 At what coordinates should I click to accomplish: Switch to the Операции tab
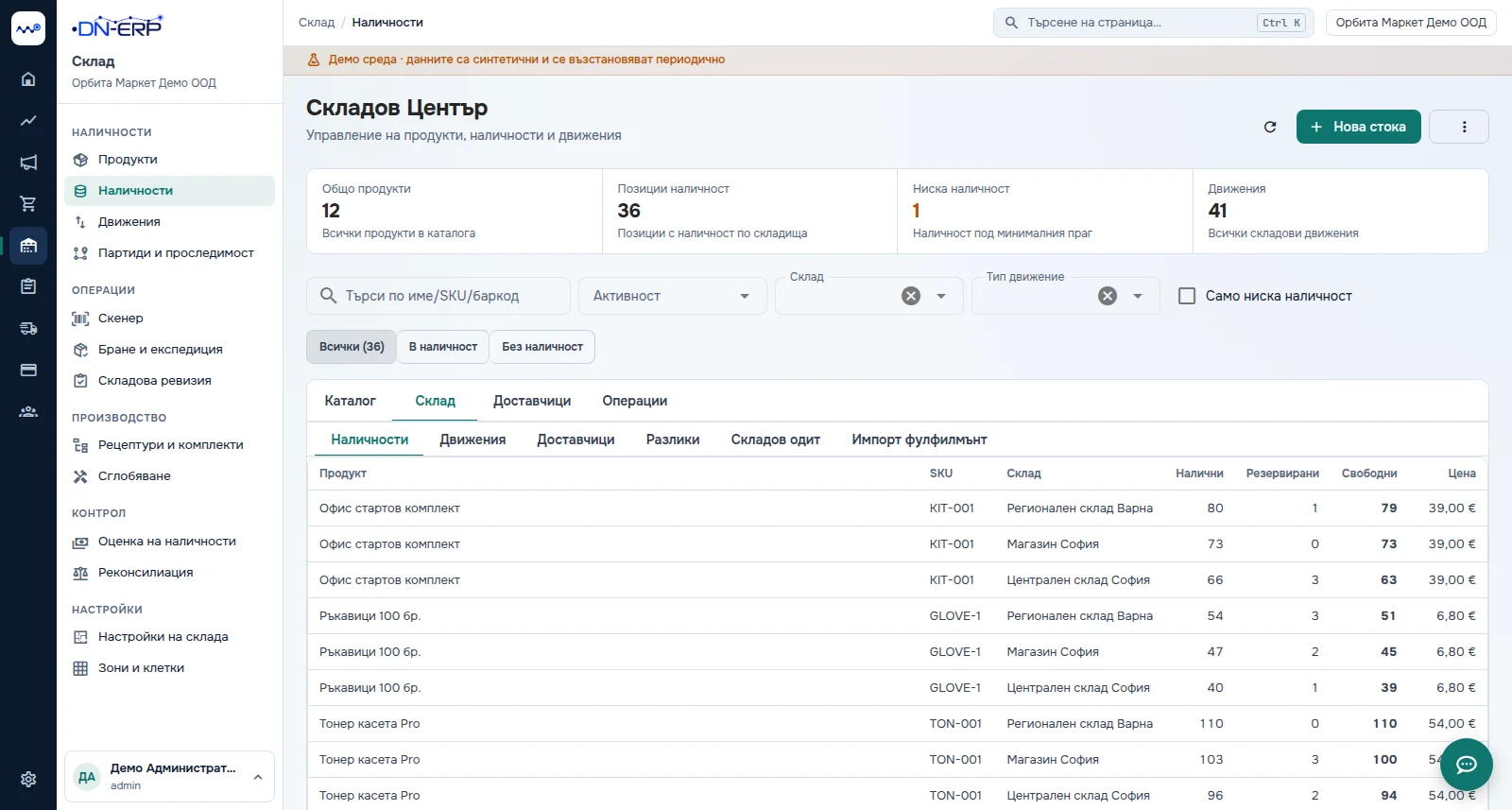coord(635,401)
